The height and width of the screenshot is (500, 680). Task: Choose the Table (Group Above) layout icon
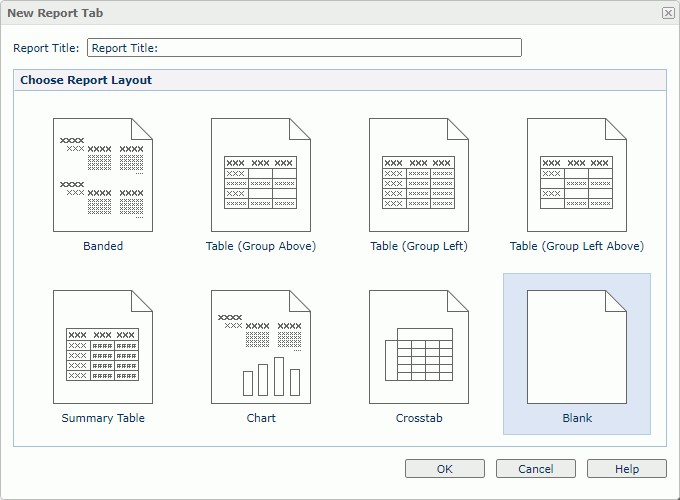(x=260, y=175)
